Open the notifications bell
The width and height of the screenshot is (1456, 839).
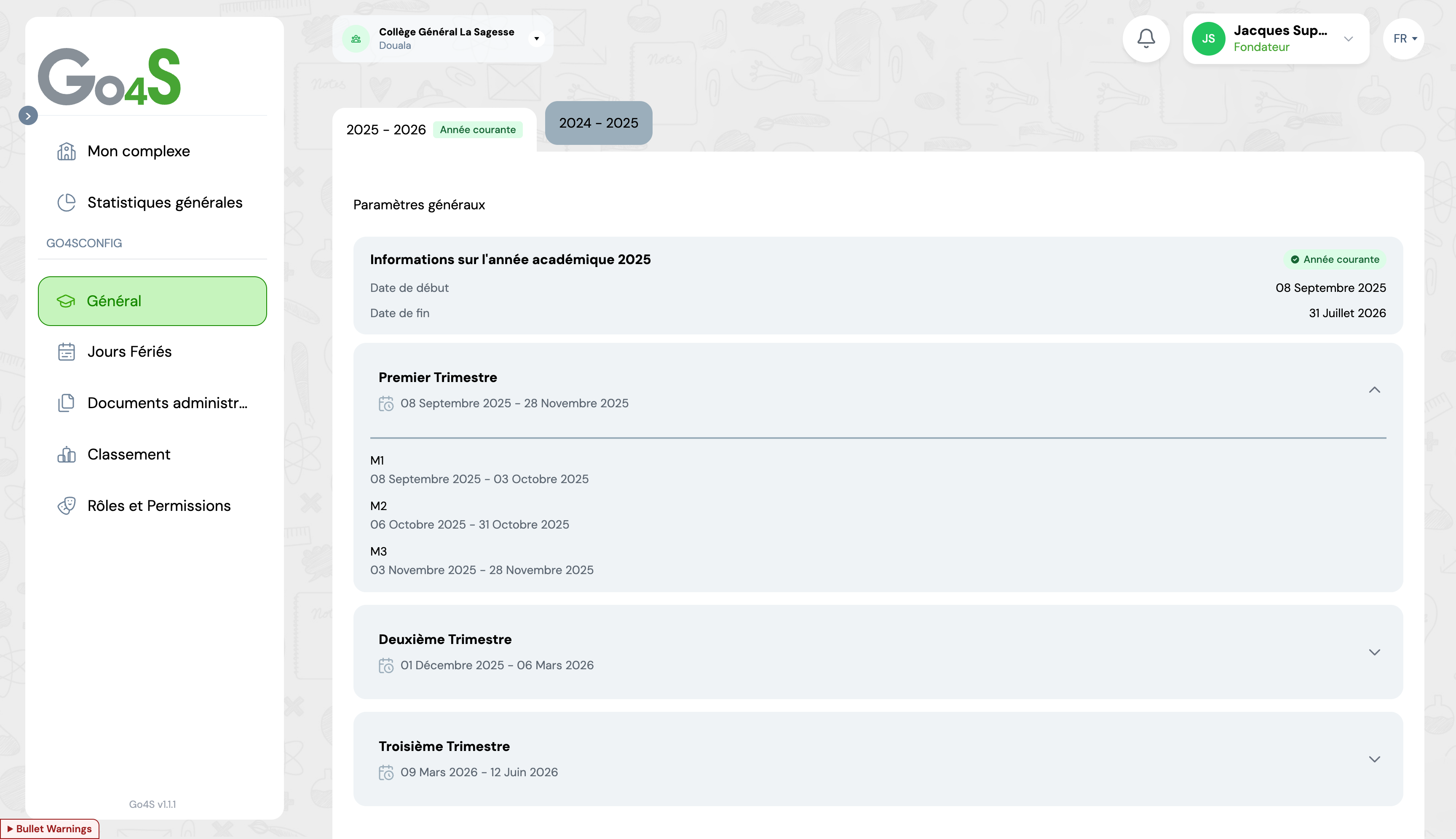[x=1146, y=39]
